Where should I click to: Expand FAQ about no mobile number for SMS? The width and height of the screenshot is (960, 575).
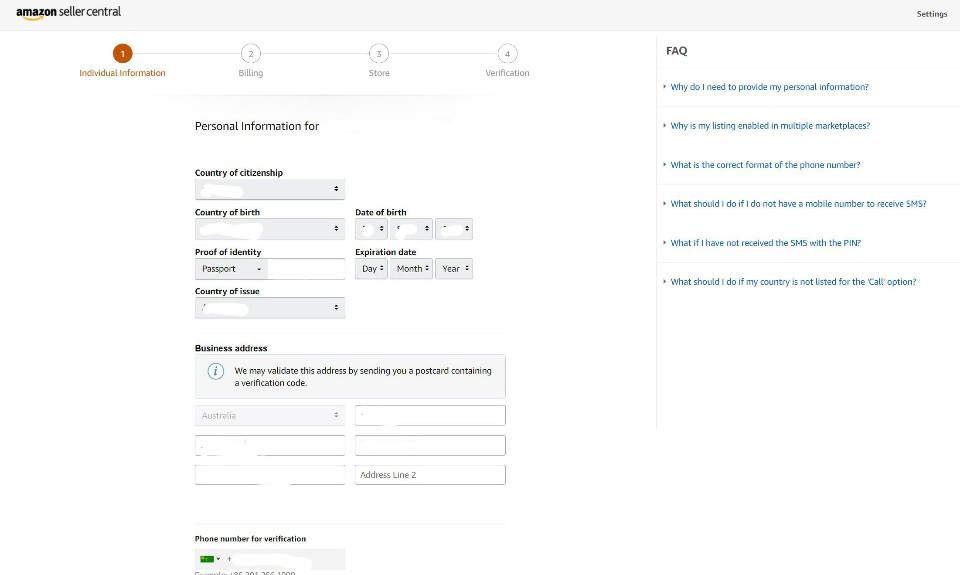(798, 204)
